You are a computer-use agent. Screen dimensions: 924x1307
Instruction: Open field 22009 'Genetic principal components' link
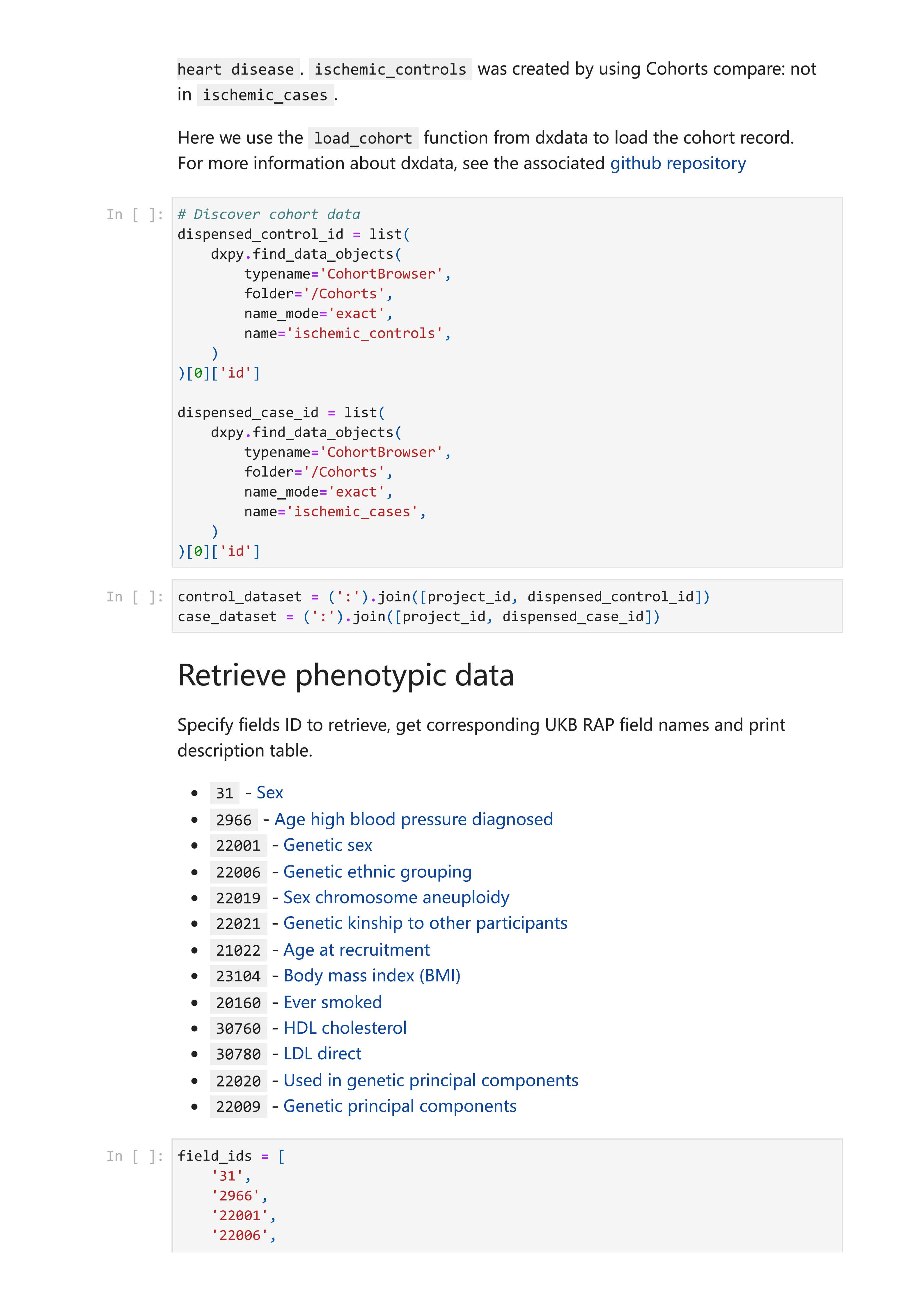point(399,1106)
